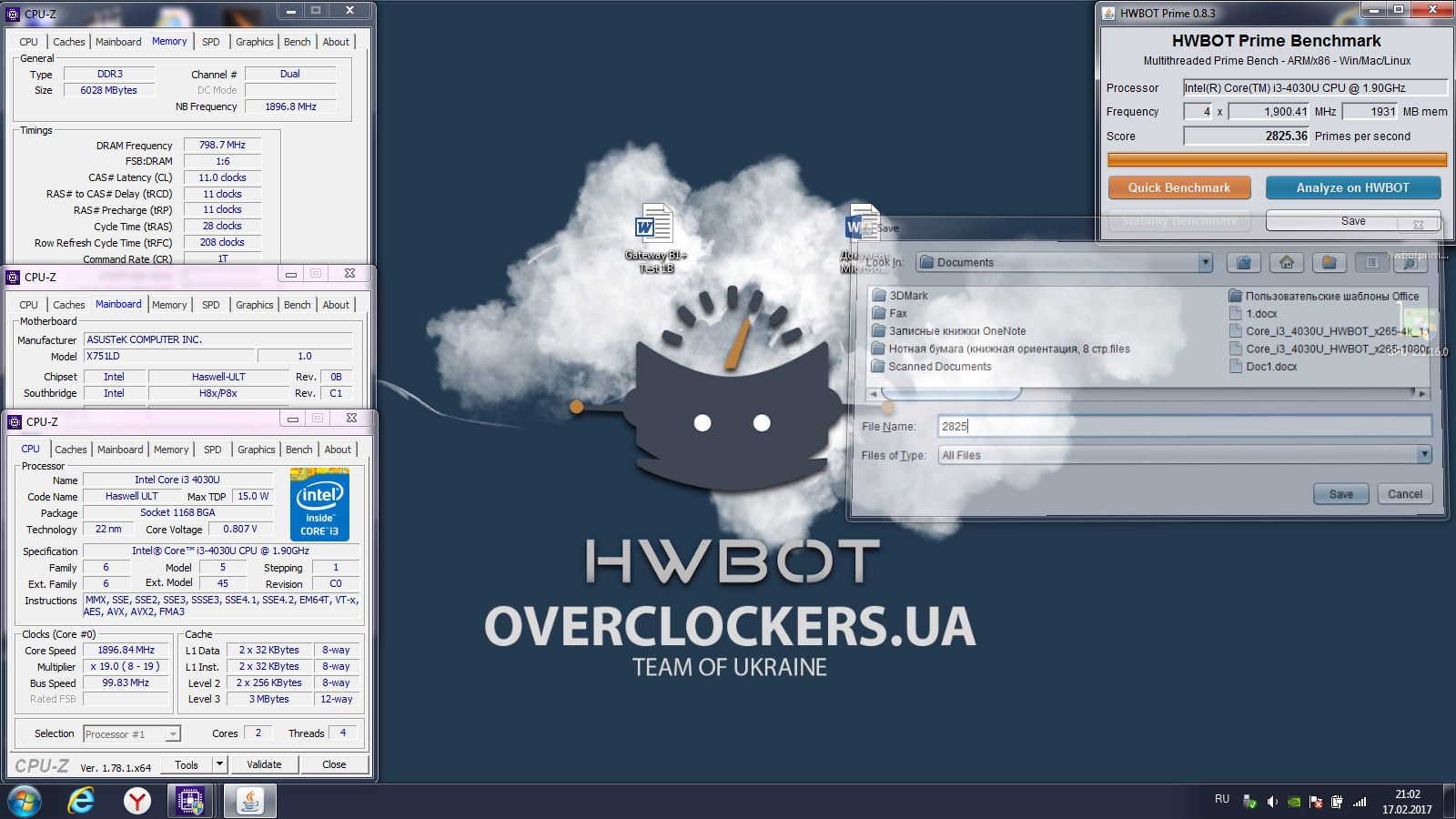Confirm Save in file dialog
Image resolution: width=1456 pixels, height=819 pixels.
click(x=1341, y=494)
